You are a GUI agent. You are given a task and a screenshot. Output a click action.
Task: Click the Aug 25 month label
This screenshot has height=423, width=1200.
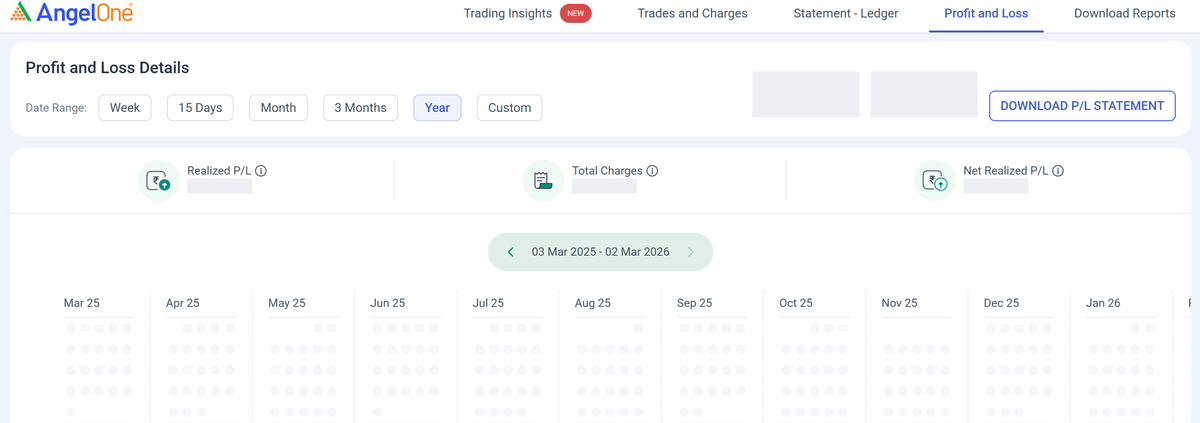[593, 303]
